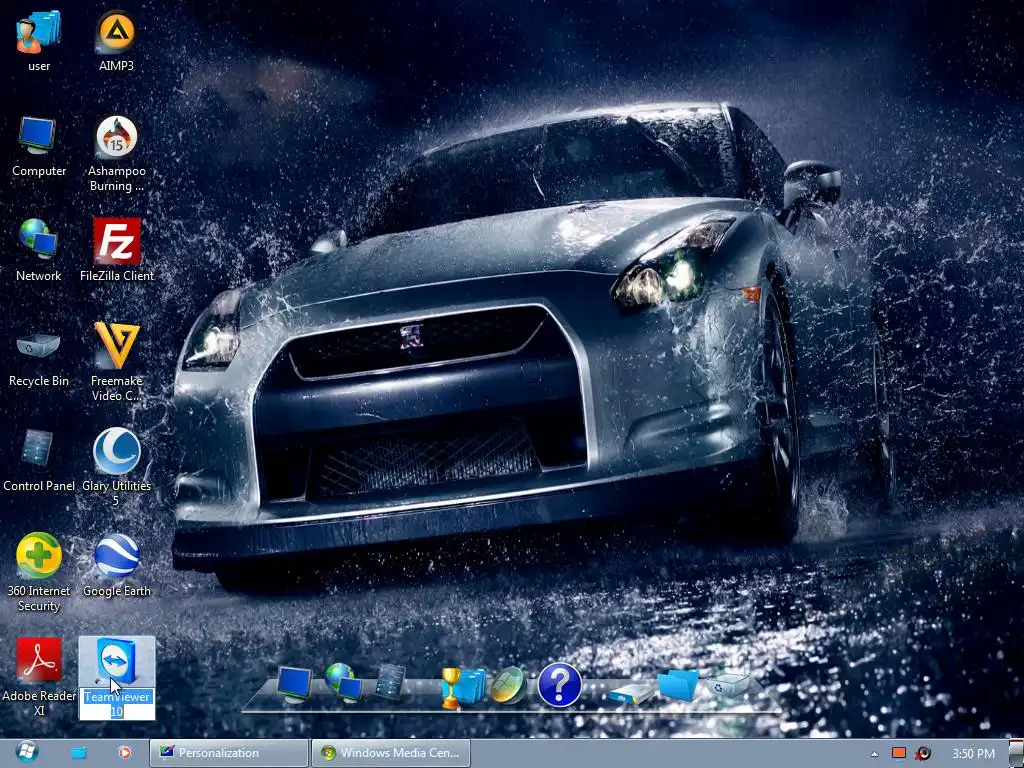Open the Start menu orb

coord(26,752)
